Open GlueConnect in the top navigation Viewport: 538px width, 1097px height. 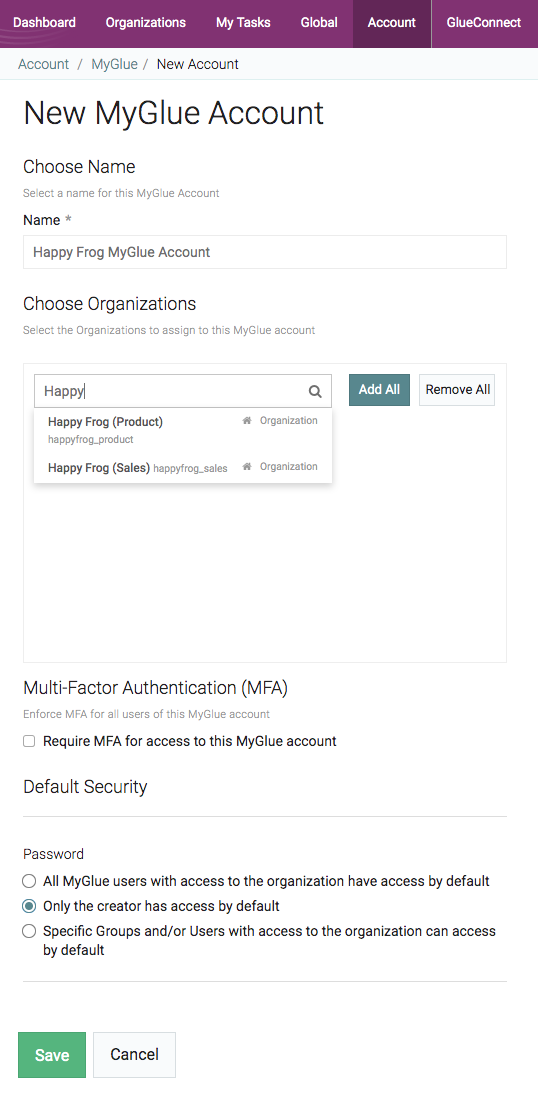[484, 22]
